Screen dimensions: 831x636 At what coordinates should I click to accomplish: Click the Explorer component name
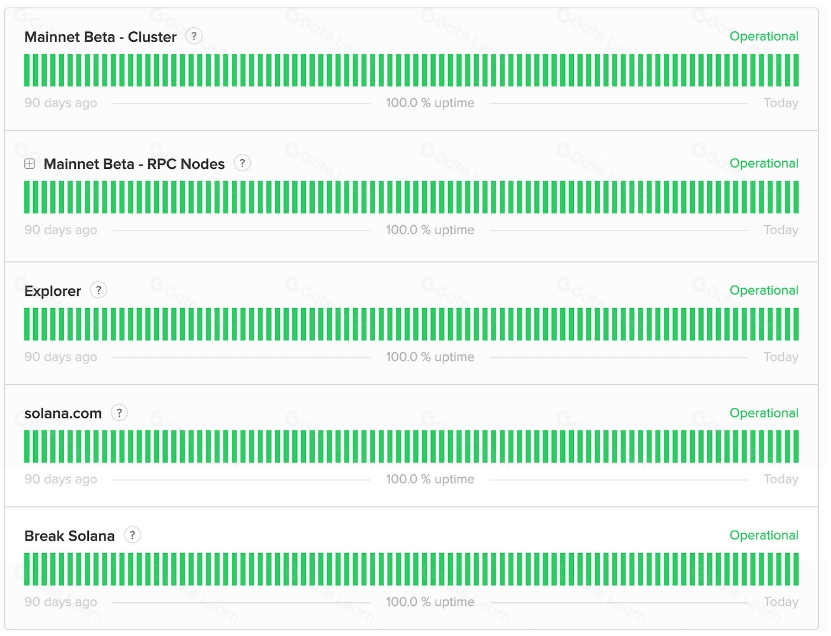[52, 291]
